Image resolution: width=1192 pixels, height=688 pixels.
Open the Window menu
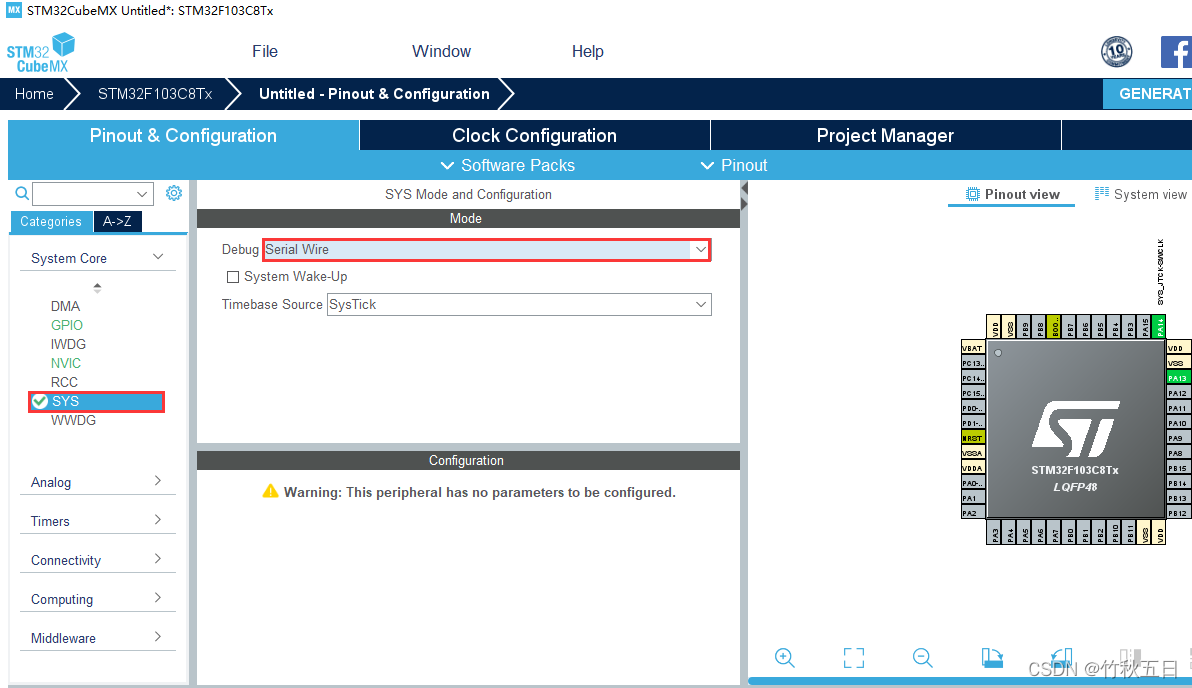442,51
